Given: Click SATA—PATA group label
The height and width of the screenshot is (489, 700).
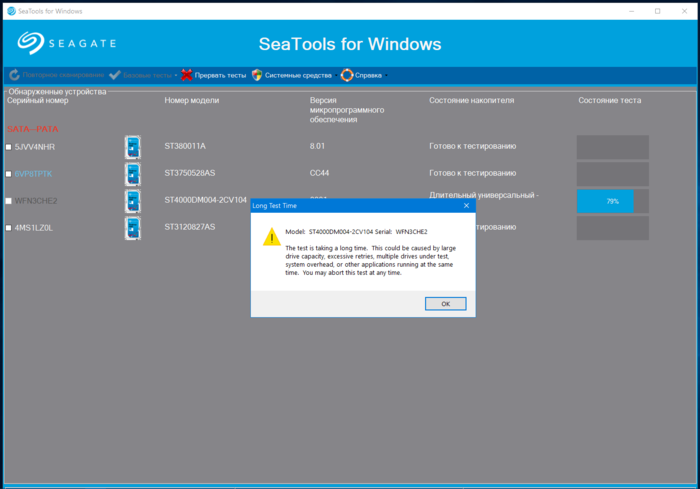Looking at the screenshot, I should (x=33, y=129).
